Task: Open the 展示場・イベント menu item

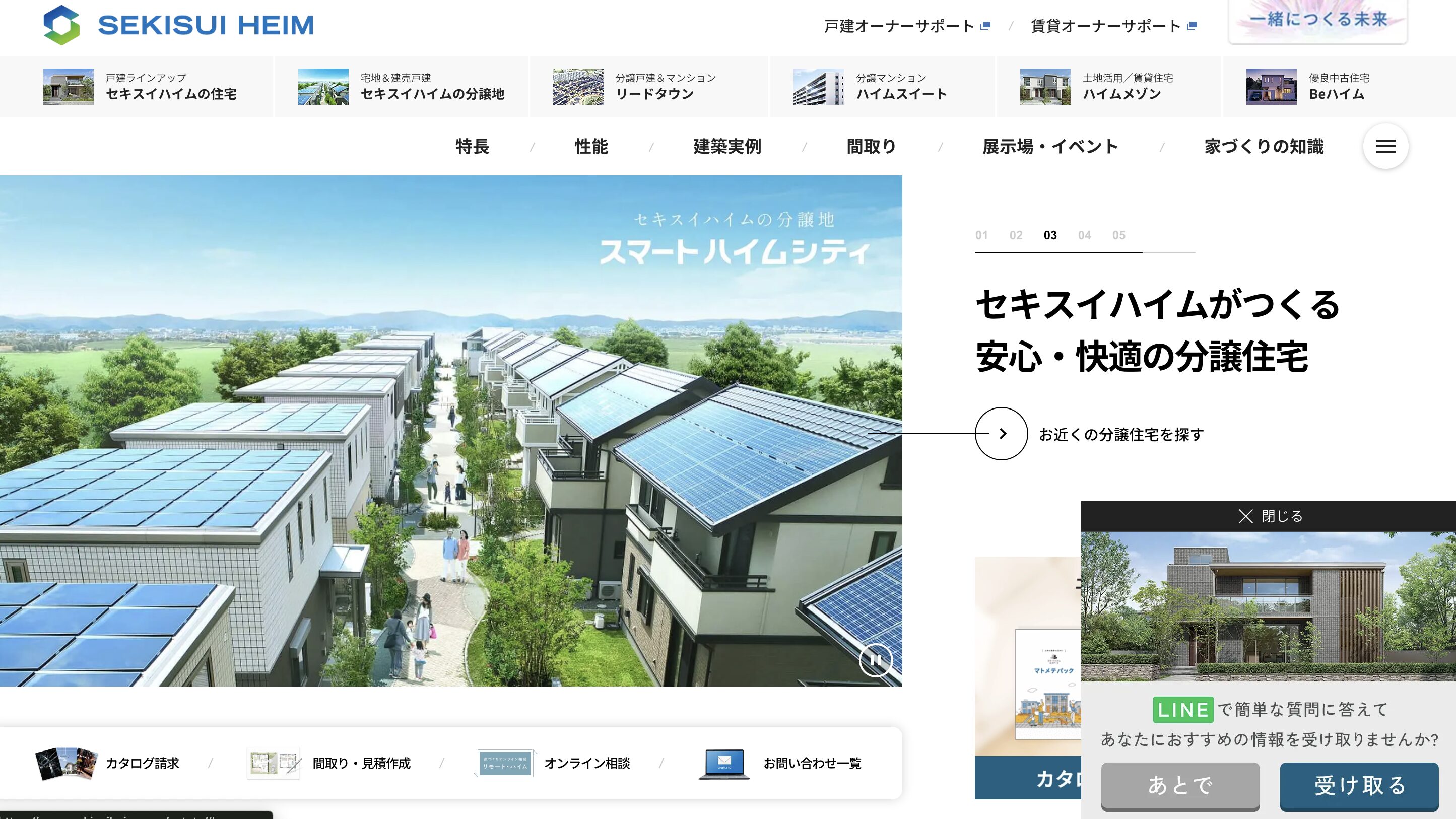Action: click(x=1050, y=147)
